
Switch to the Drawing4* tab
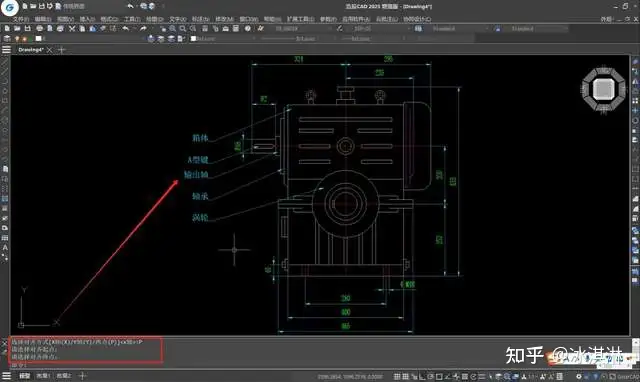pos(31,50)
